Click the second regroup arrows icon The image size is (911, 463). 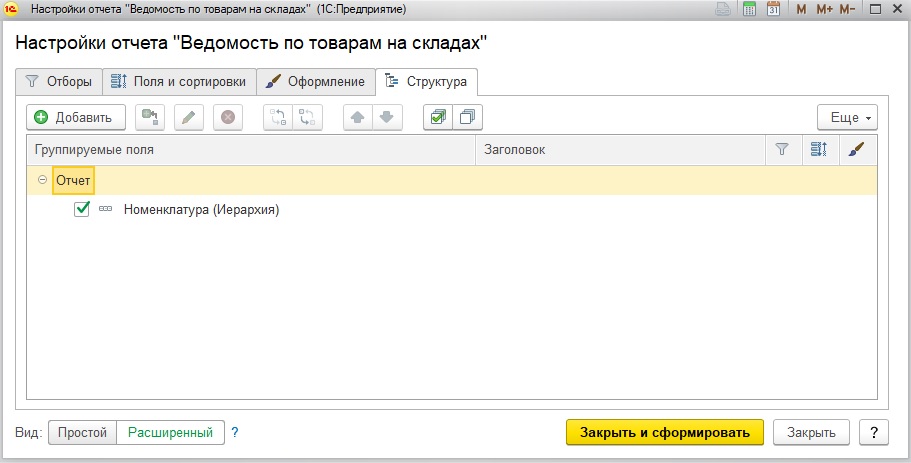coord(307,117)
